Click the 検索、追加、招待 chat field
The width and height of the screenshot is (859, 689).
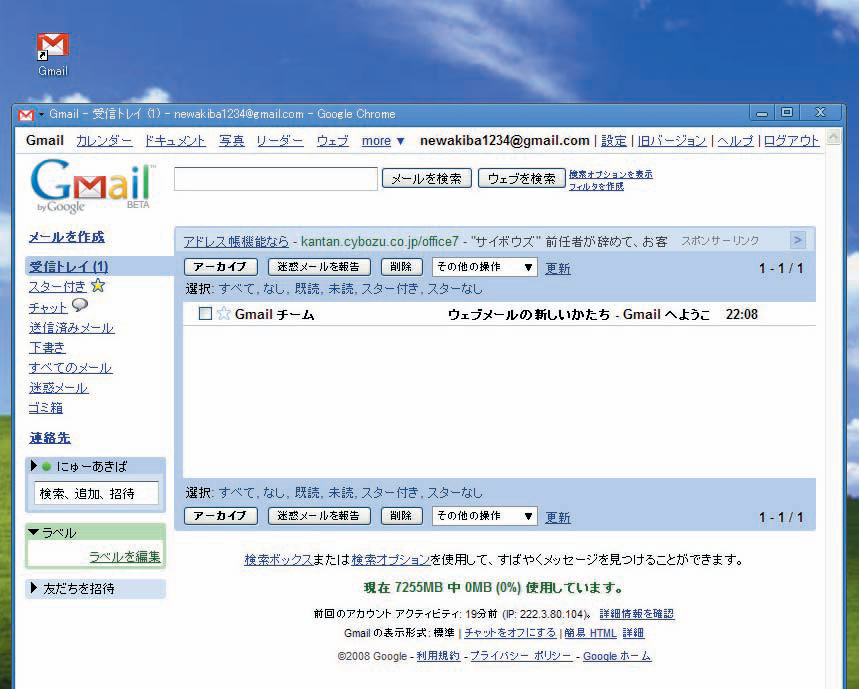coord(96,493)
